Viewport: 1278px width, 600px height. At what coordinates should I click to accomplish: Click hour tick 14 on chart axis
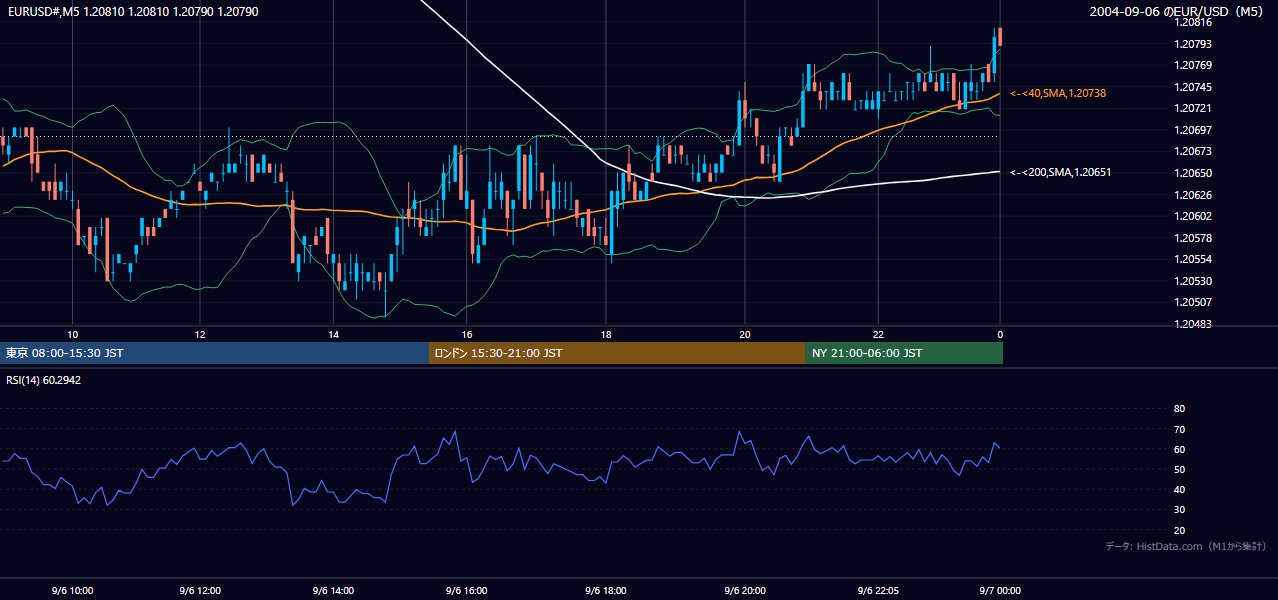click(333, 334)
